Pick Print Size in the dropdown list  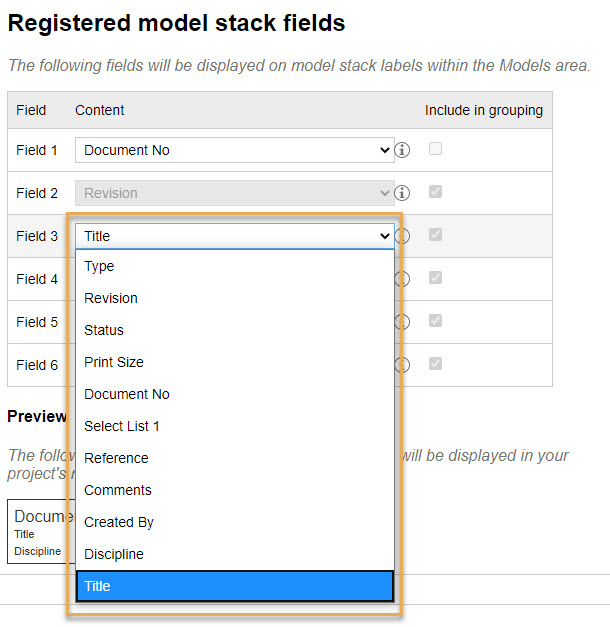click(x=235, y=362)
